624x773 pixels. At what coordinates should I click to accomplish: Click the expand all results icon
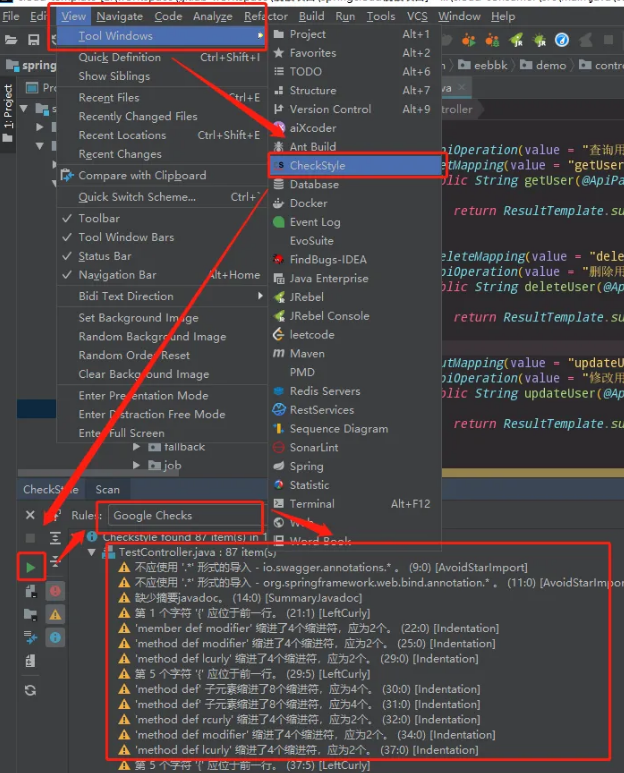pyautogui.click(x=55, y=538)
